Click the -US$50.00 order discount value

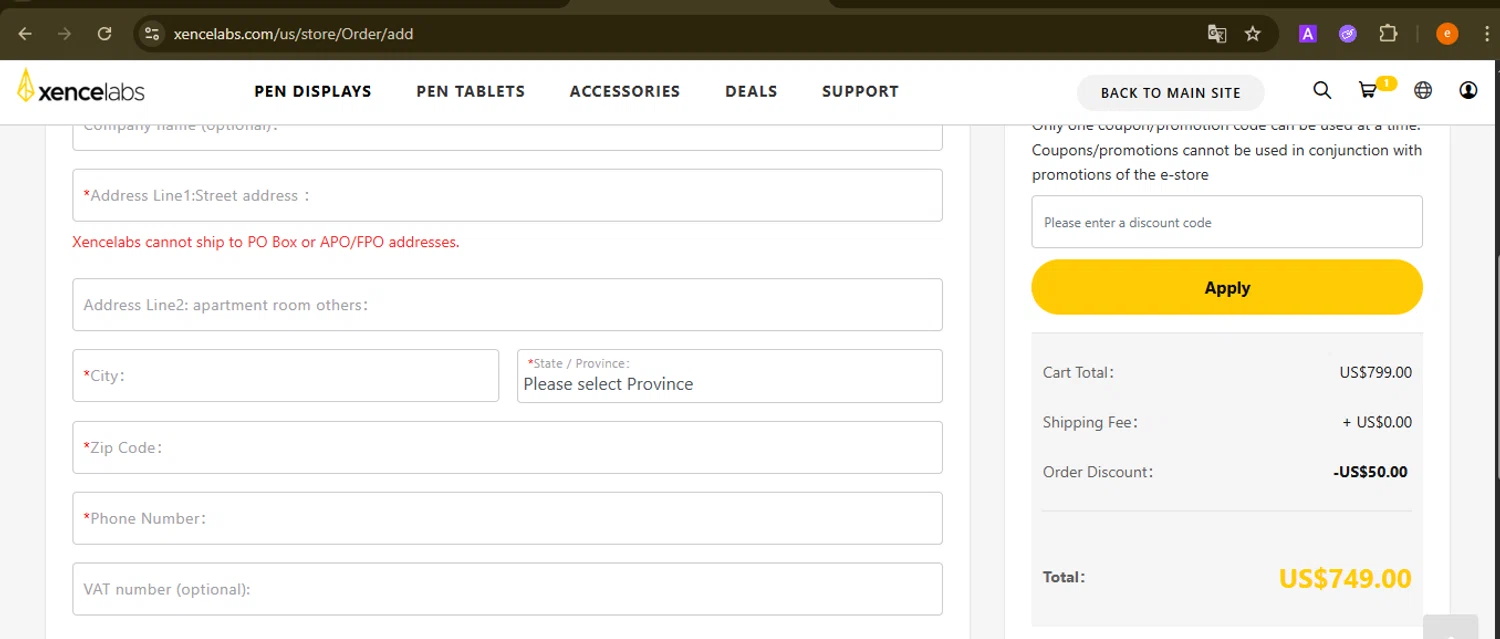[x=1370, y=472]
